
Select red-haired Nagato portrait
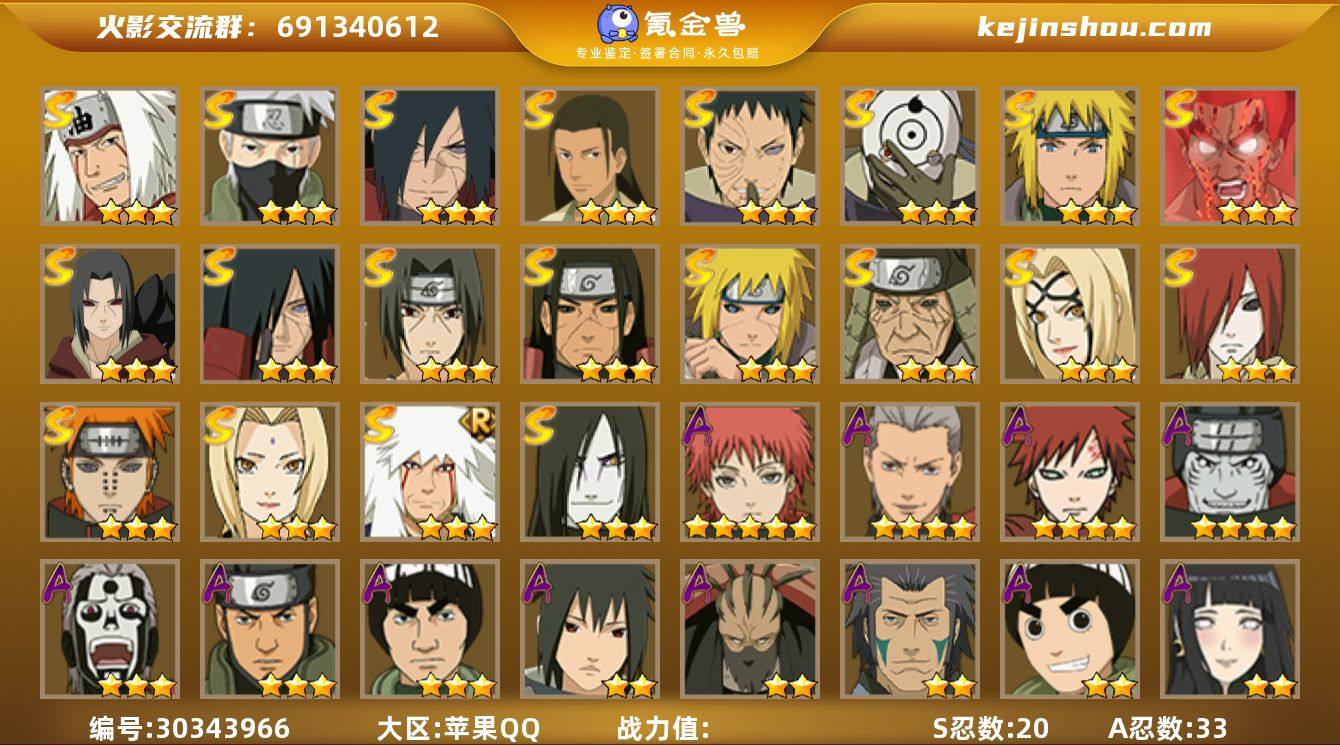click(x=1229, y=314)
